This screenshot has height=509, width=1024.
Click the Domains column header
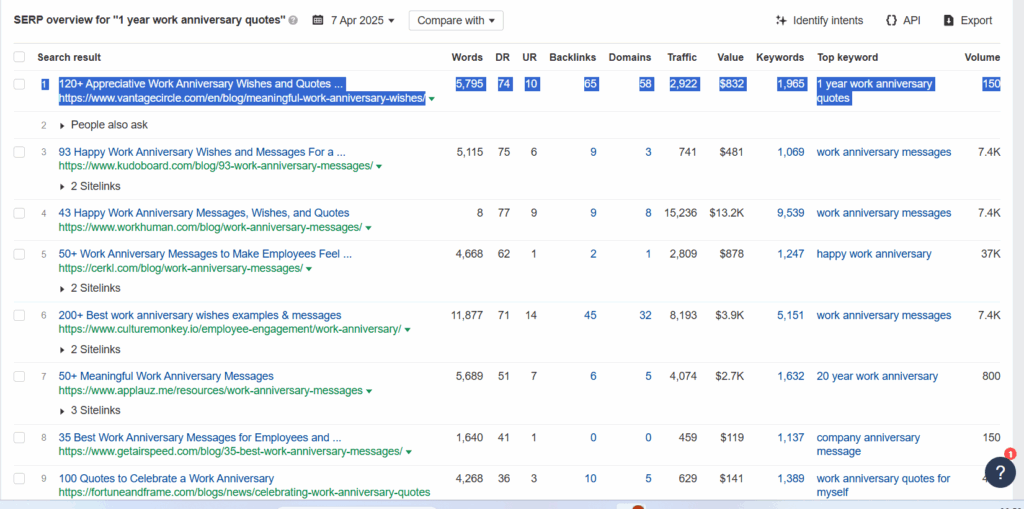pyautogui.click(x=630, y=57)
